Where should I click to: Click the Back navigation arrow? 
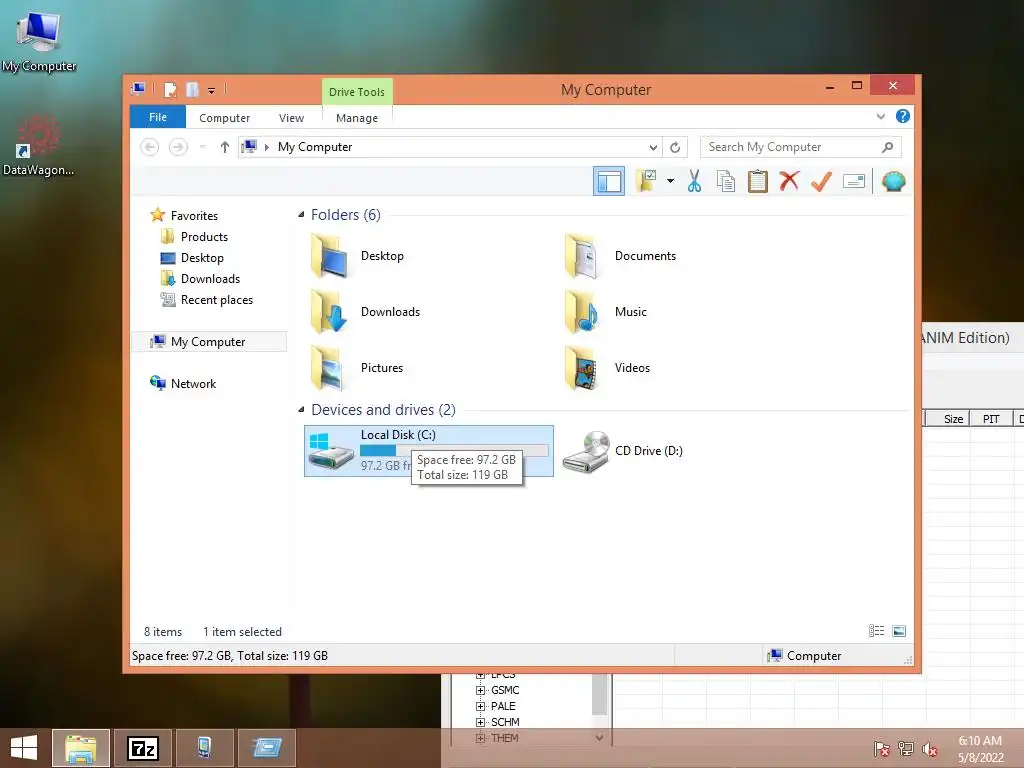(x=150, y=147)
